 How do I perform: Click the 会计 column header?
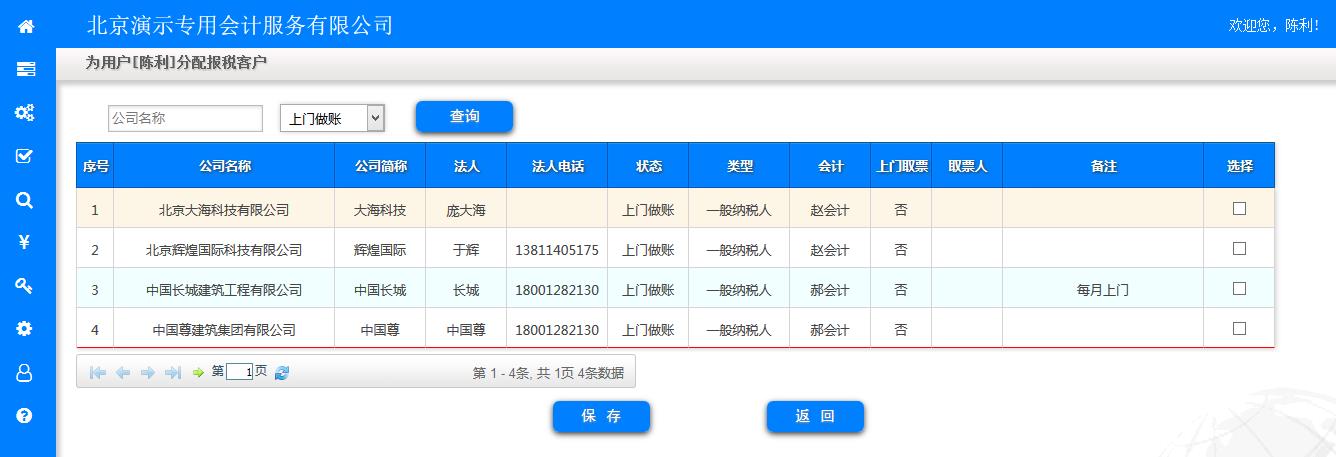tap(830, 165)
